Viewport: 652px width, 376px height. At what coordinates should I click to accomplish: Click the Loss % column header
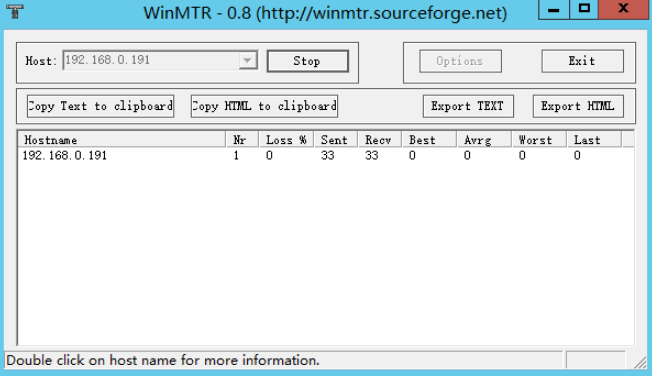286,140
